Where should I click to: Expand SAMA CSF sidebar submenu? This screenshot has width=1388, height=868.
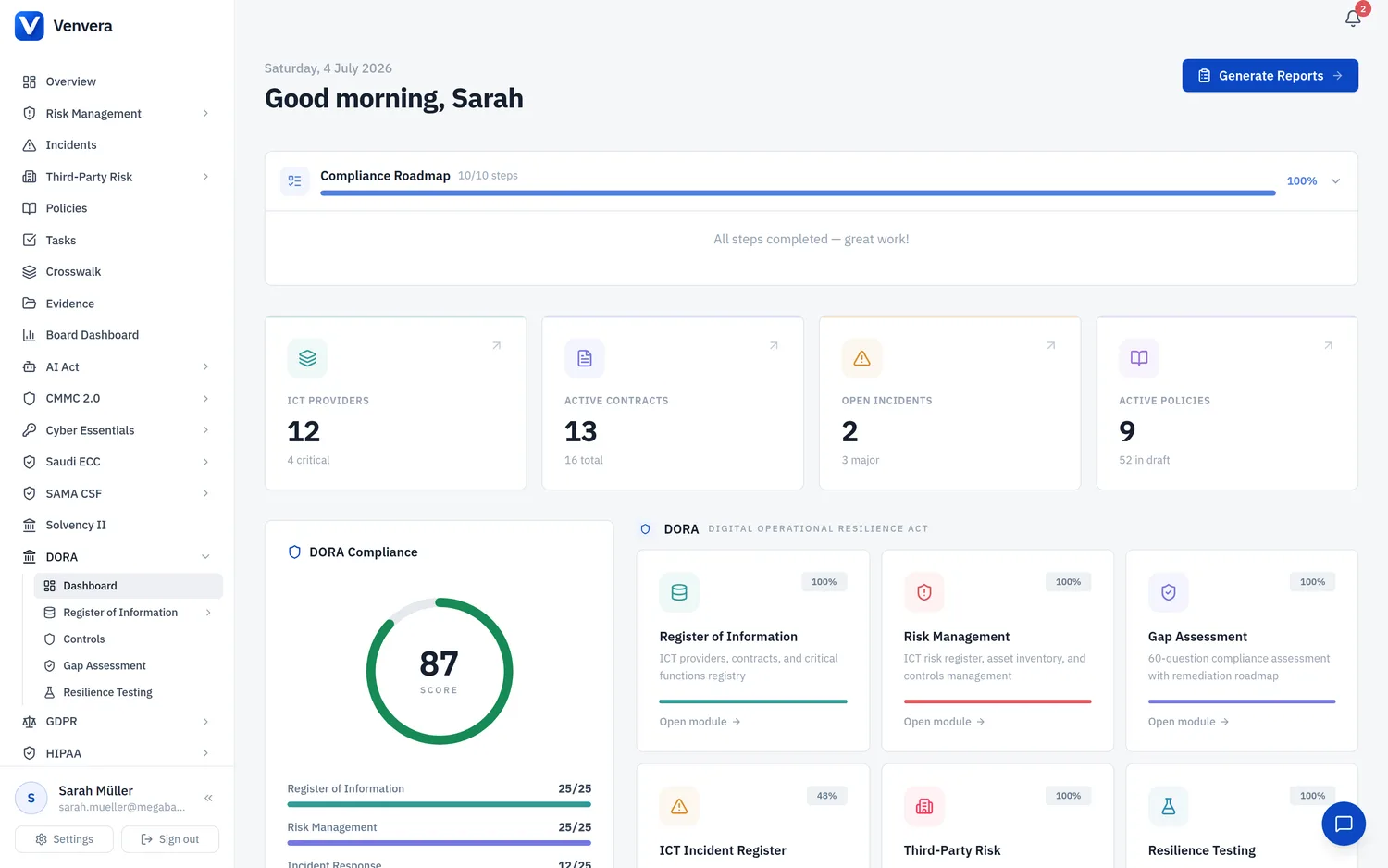pos(205,494)
